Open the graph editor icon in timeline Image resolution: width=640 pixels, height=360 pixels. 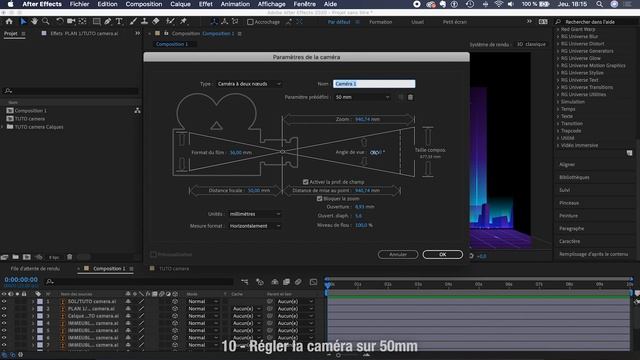click(313, 282)
